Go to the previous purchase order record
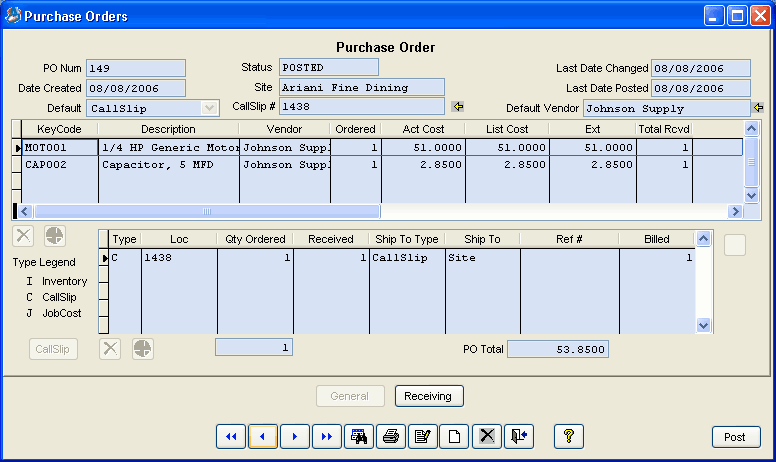This screenshot has width=776, height=462. (x=263, y=436)
